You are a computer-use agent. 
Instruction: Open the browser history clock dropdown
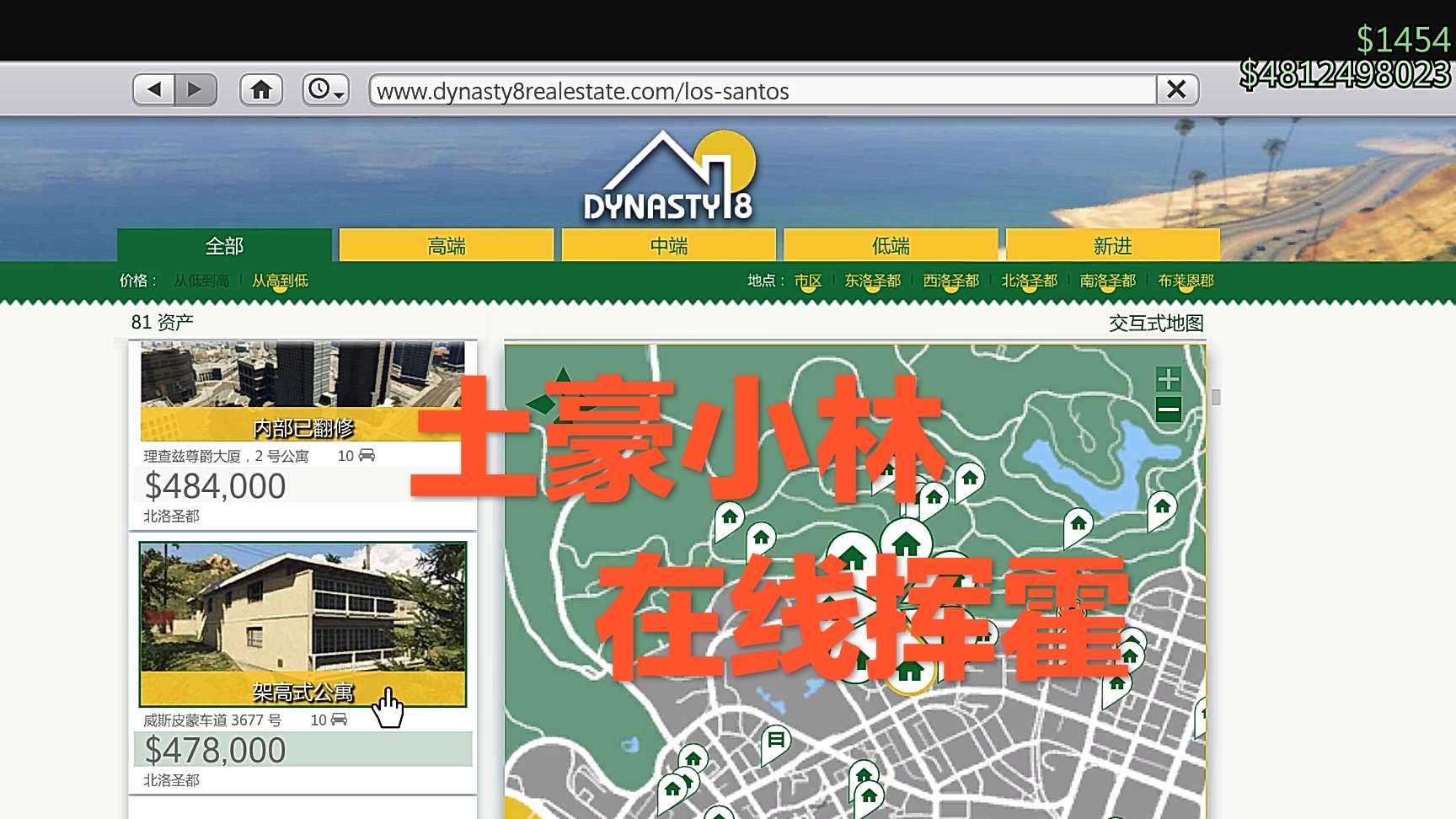325,89
